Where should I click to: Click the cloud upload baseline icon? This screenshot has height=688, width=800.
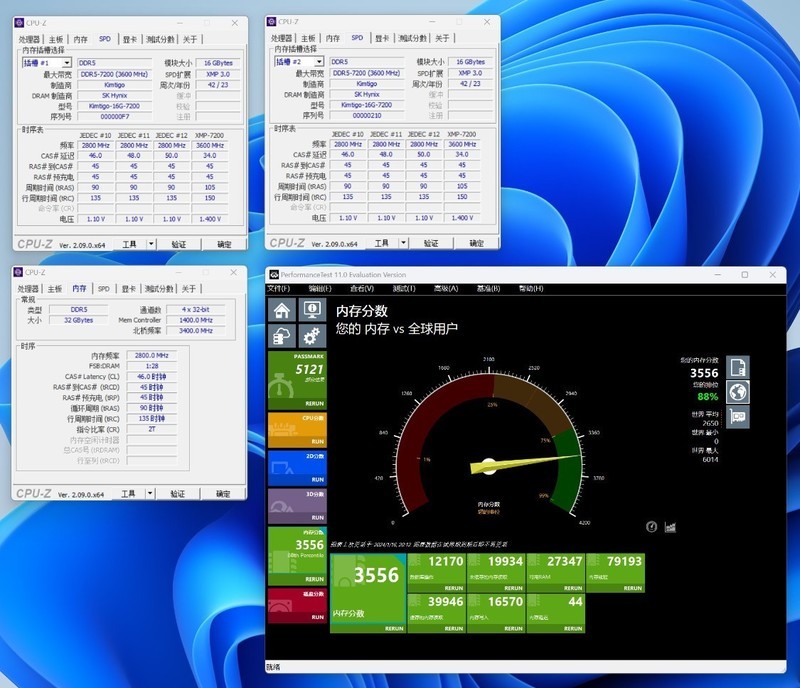tap(282, 334)
